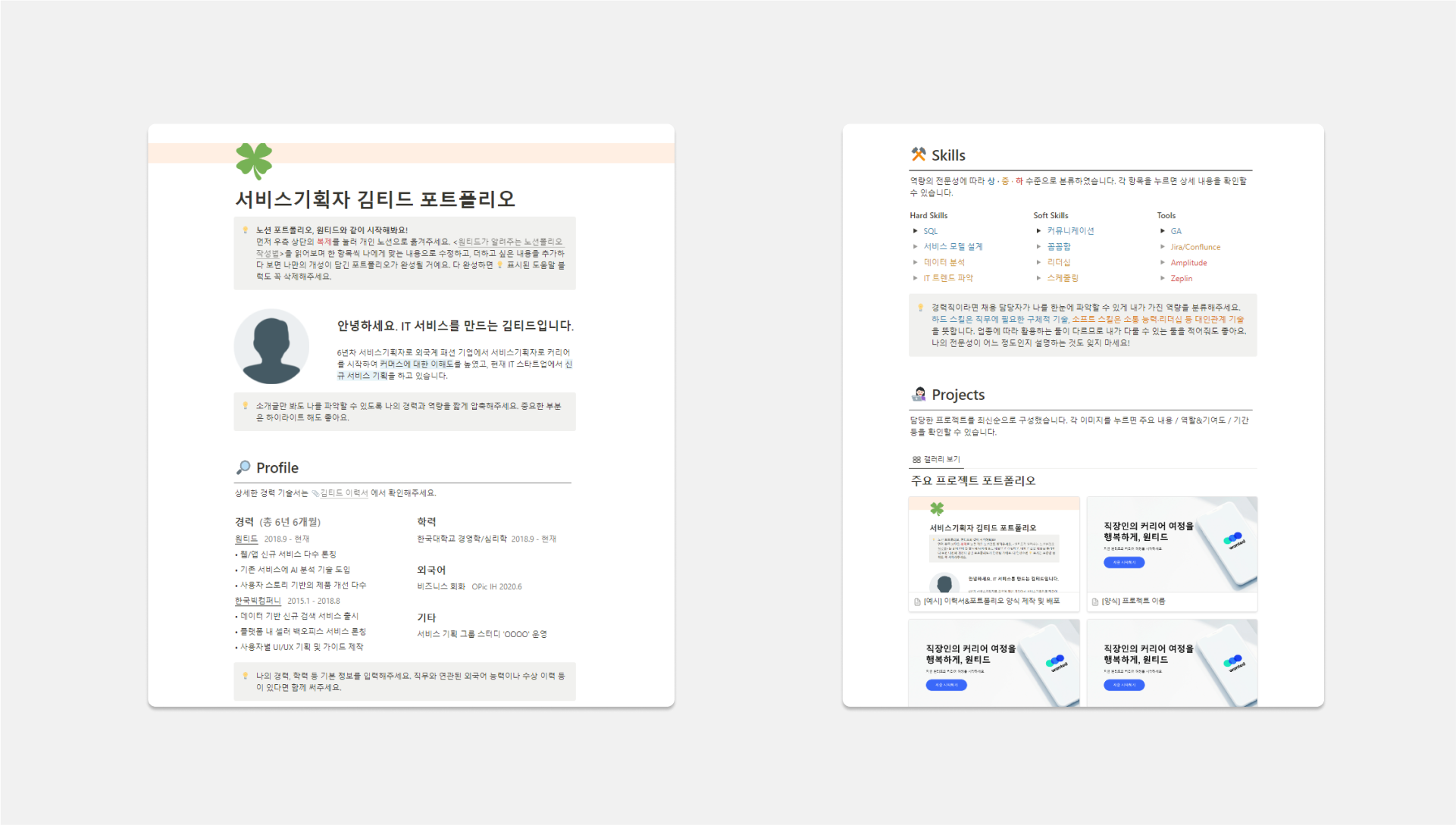Expand the Jira/Confluence toggle
The height and width of the screenshot is (825, 1456).
[x=1162, y=246]
